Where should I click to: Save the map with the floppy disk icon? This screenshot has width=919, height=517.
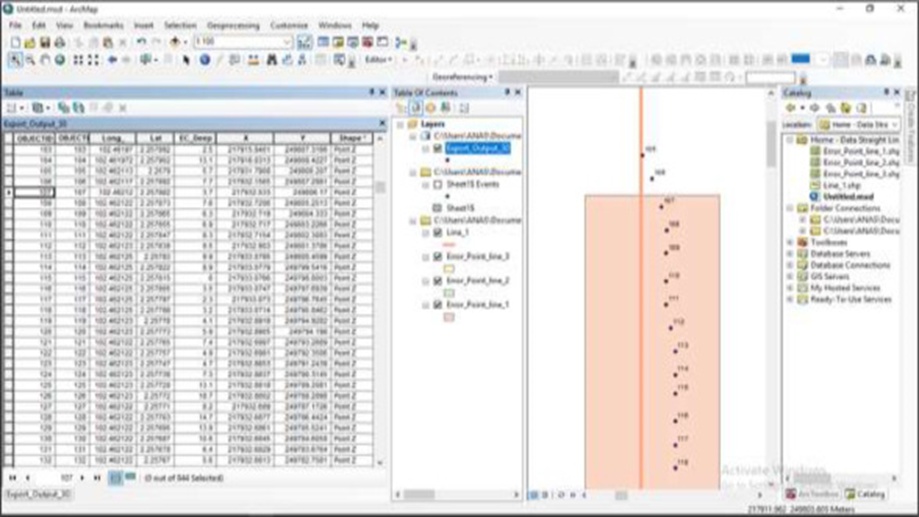45,42
